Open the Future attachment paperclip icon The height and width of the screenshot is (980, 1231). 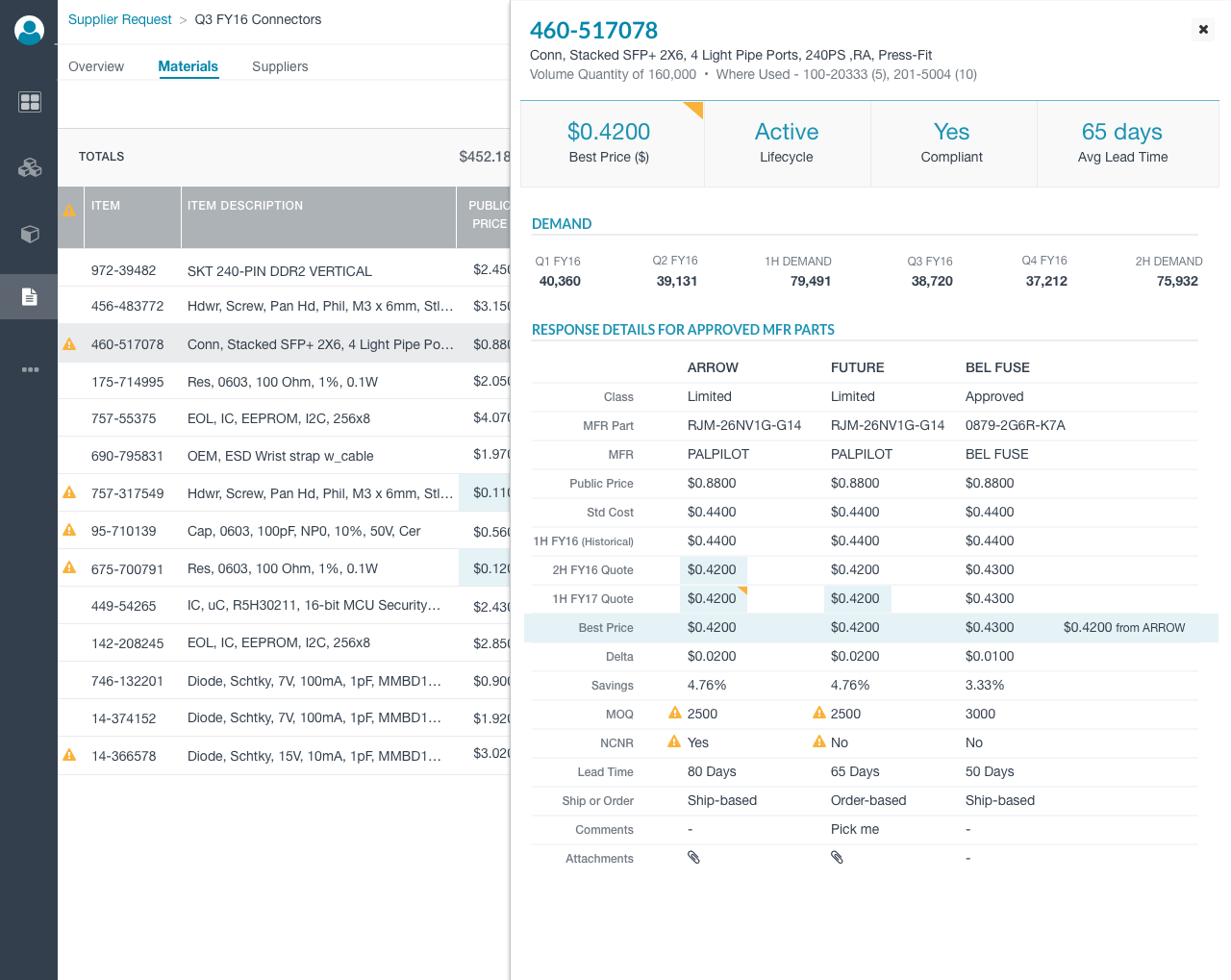pyautogui.click(x=837, y=857)
